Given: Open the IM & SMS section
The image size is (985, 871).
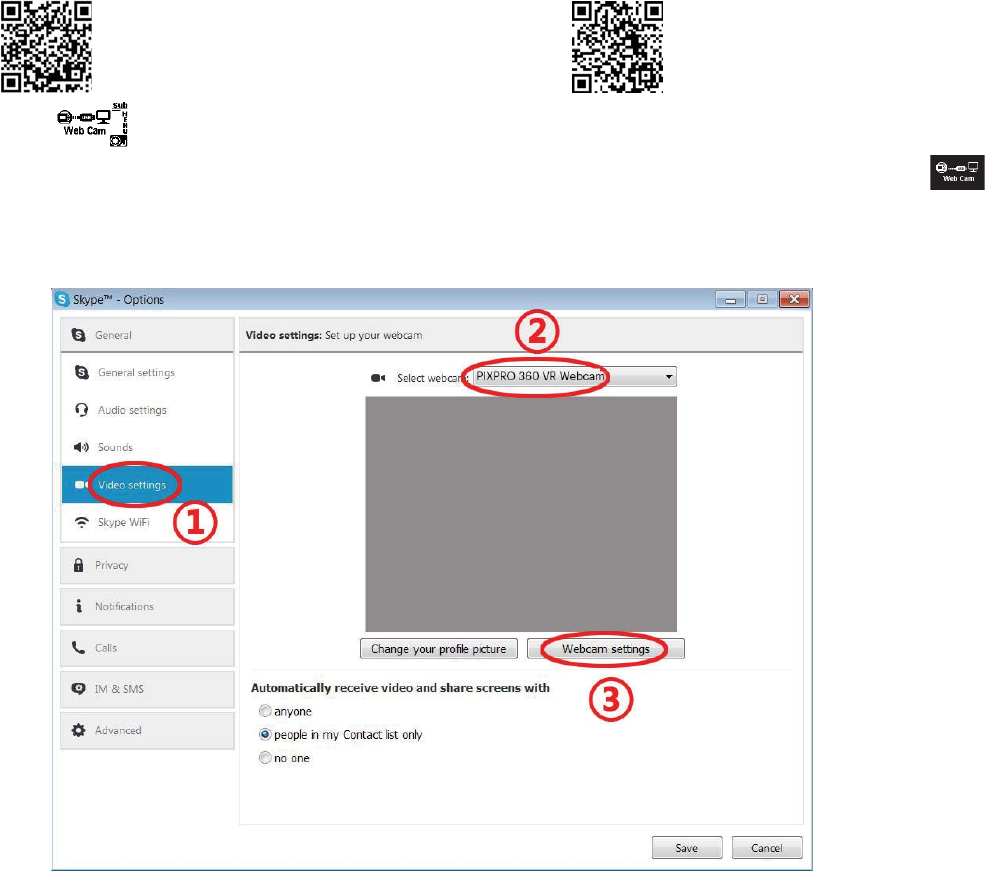Looking at the screenshot, I should pos(147,690).
